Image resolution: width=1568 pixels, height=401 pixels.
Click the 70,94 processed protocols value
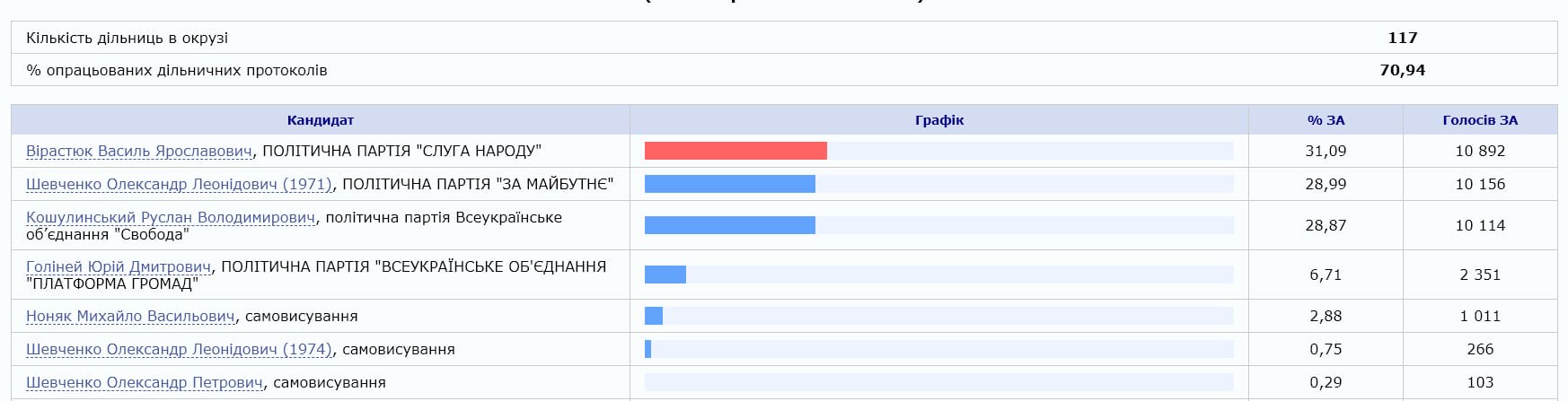[1402, 70]
